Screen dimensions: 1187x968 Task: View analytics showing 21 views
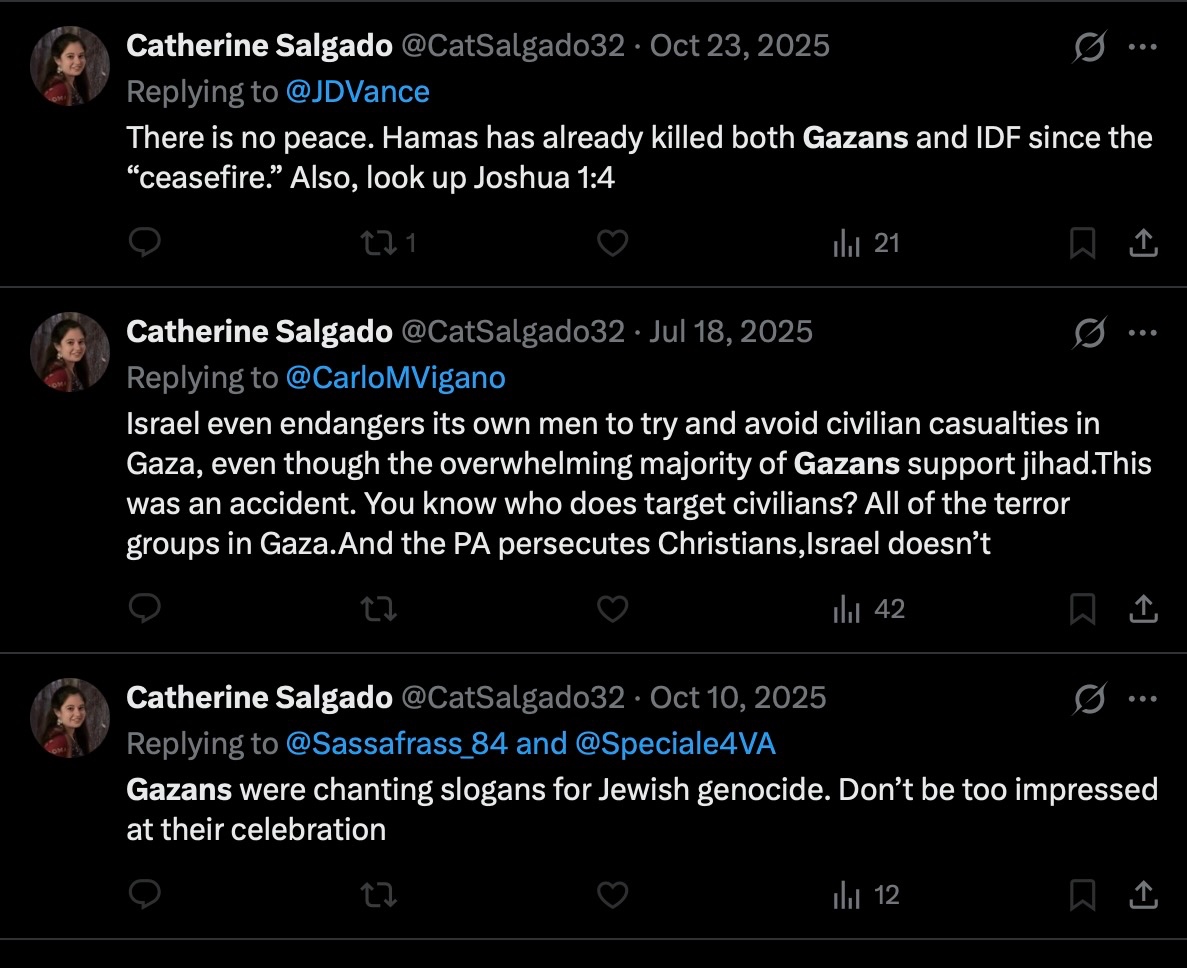click(x=866, y=243)
